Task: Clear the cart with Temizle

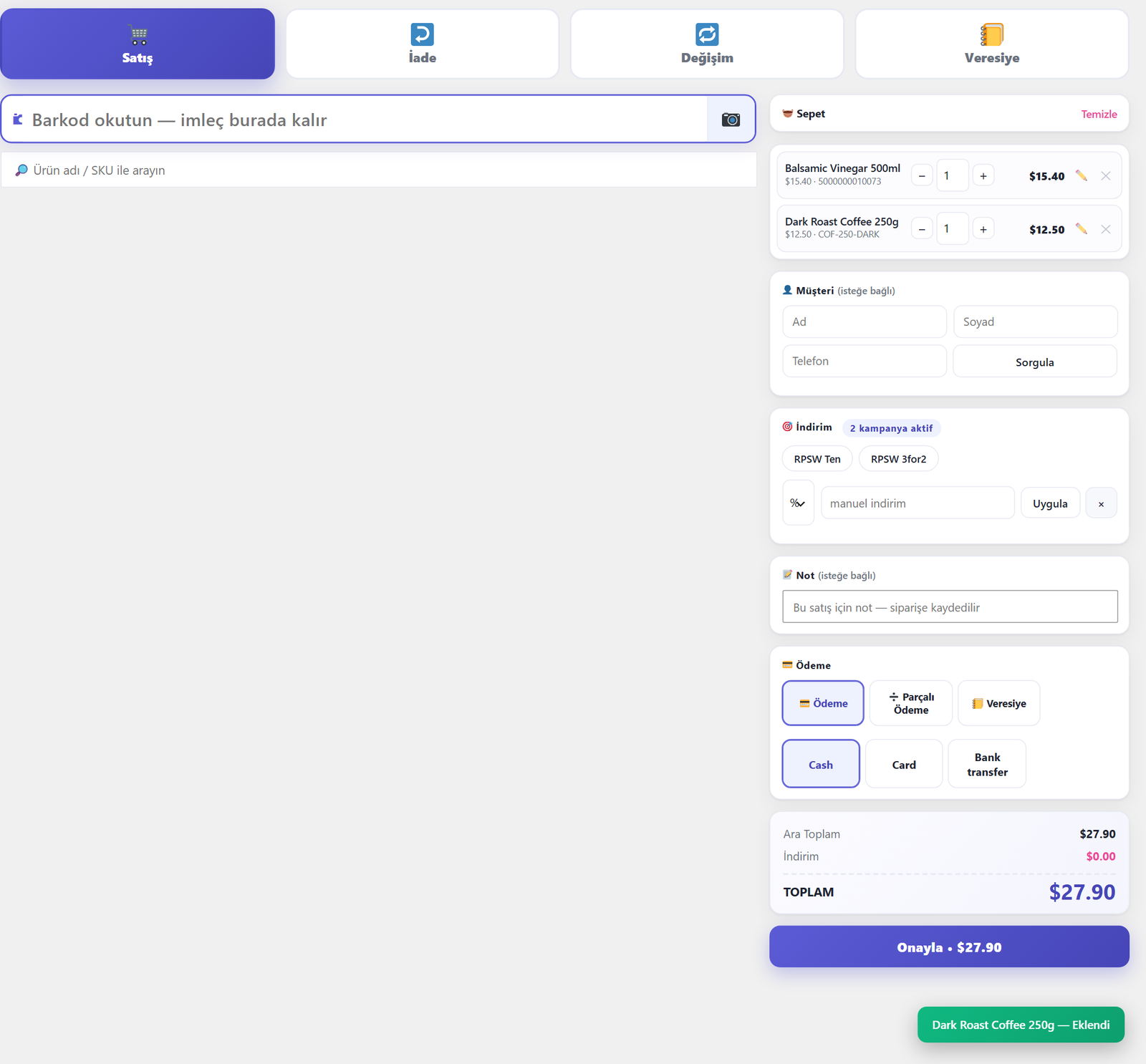Action: click(x=1099, y=115)
